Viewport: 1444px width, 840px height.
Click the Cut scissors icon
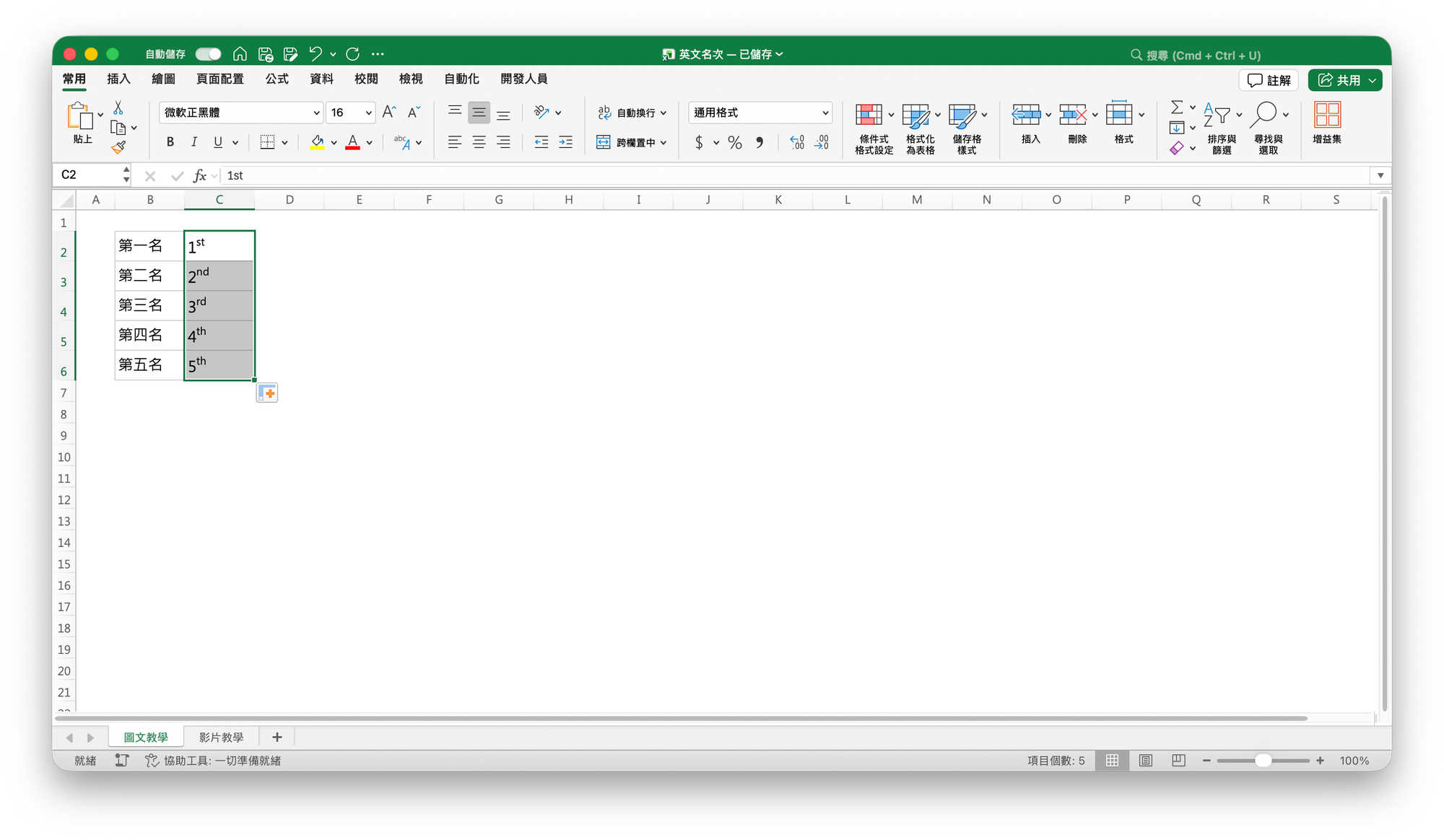[118, 108]
